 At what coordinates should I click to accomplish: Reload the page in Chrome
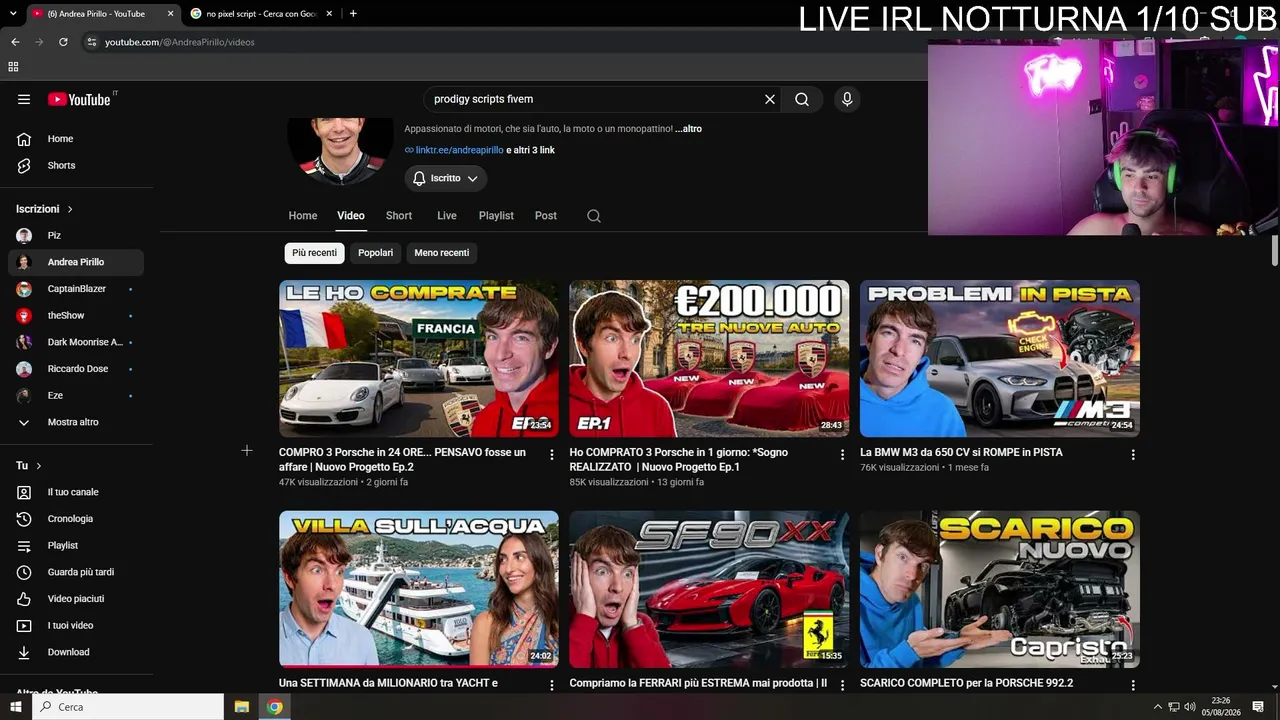63,42
